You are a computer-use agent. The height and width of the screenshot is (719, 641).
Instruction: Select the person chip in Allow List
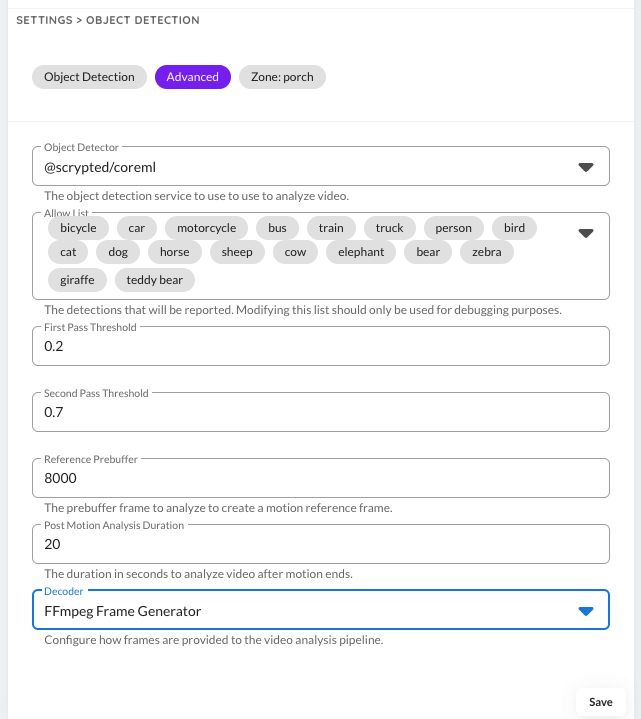coord(453,228)
